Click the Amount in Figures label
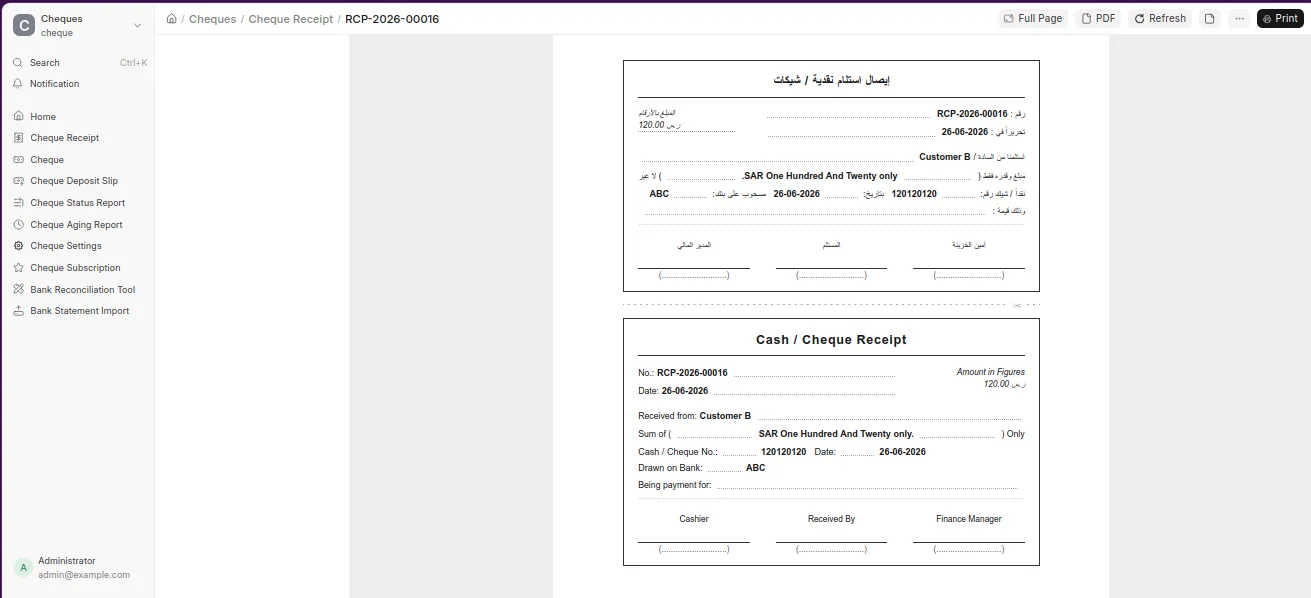Screen dimensions: 1311x598 [990, 372]
